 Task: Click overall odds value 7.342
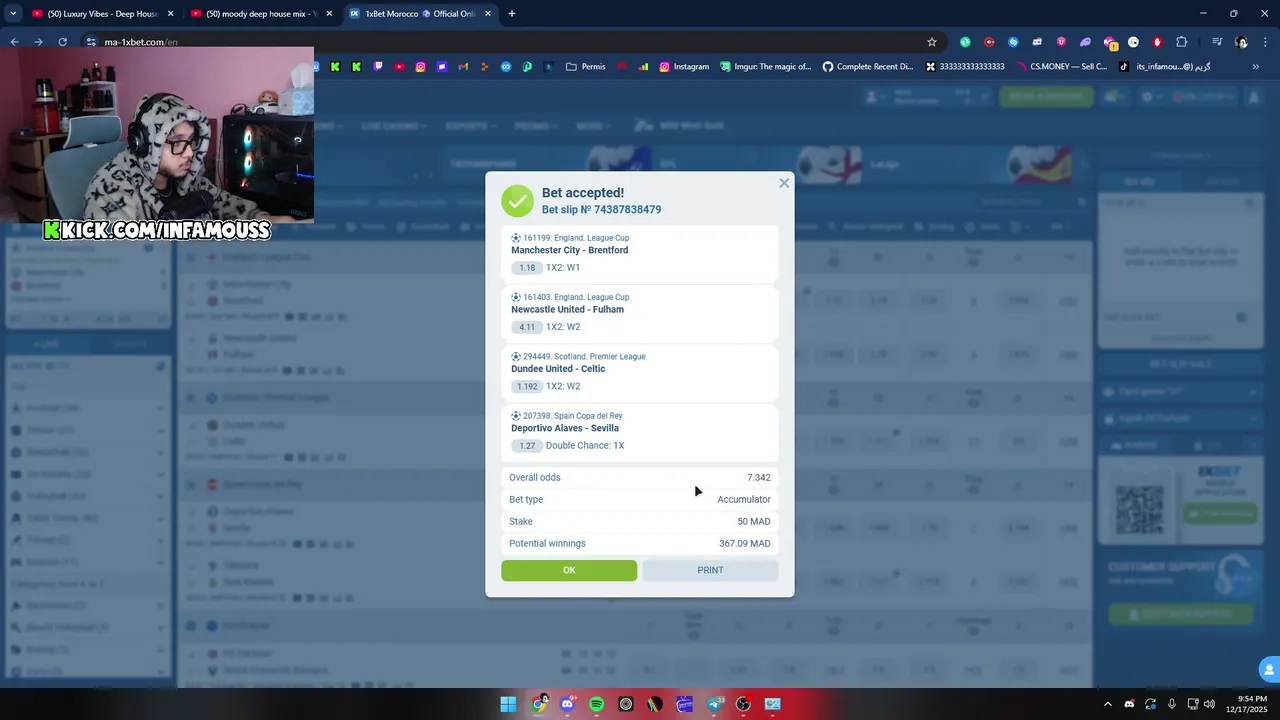pos(758,478)
